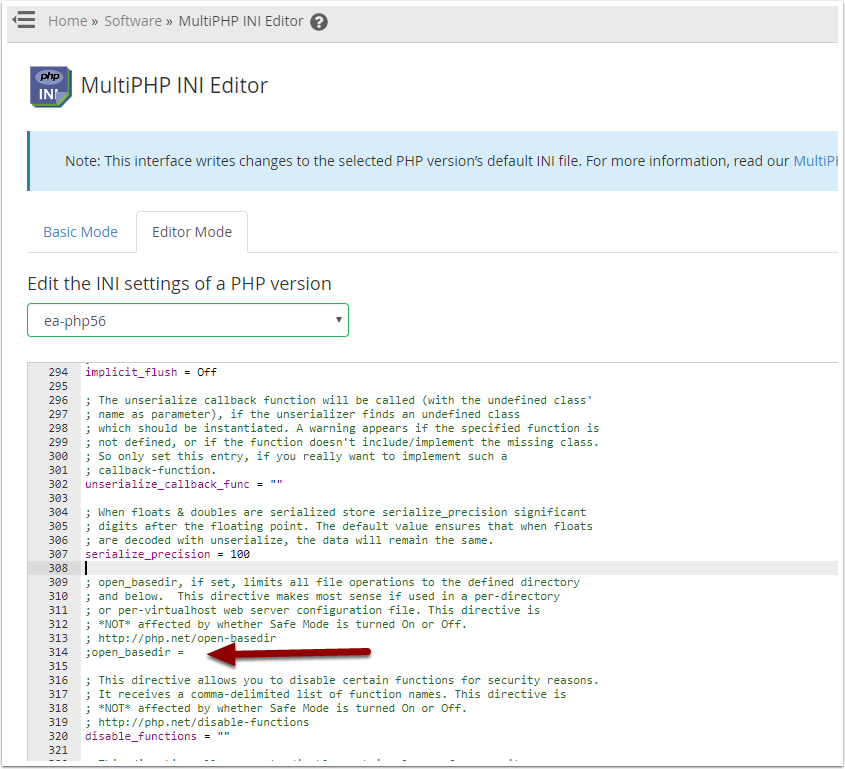Click line number 307 in the gutter
Image resolution: width=845 pixels, height=769 pixels.
[x=58, y=555]
